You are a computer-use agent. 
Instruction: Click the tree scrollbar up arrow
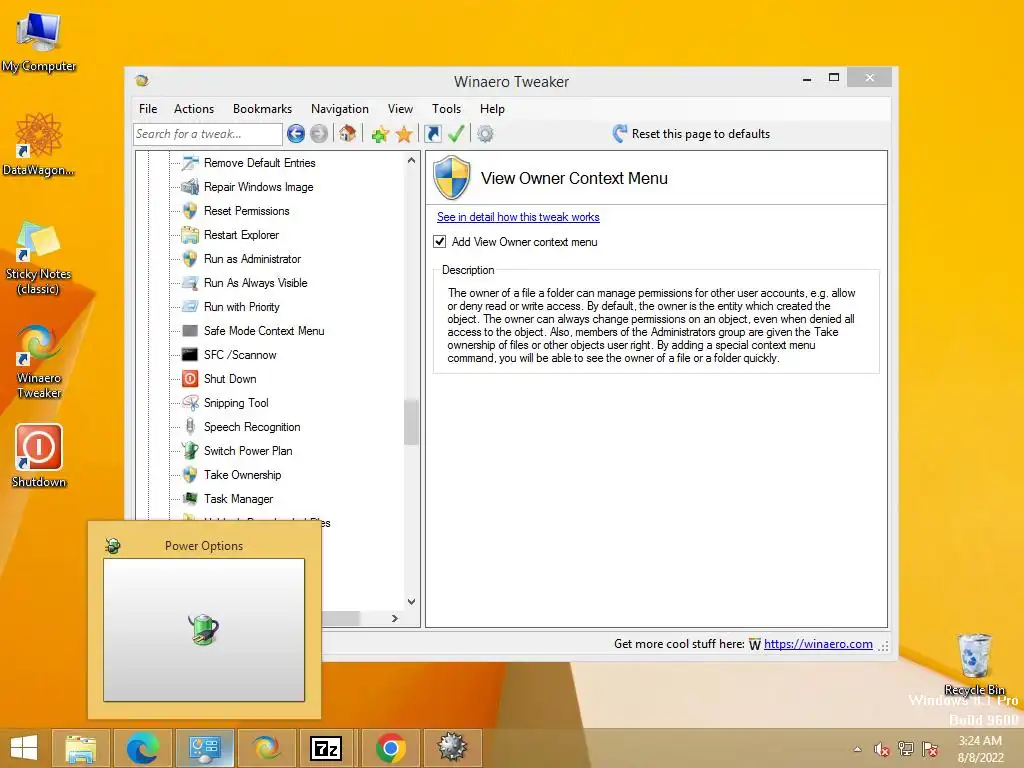coord(411,160)
